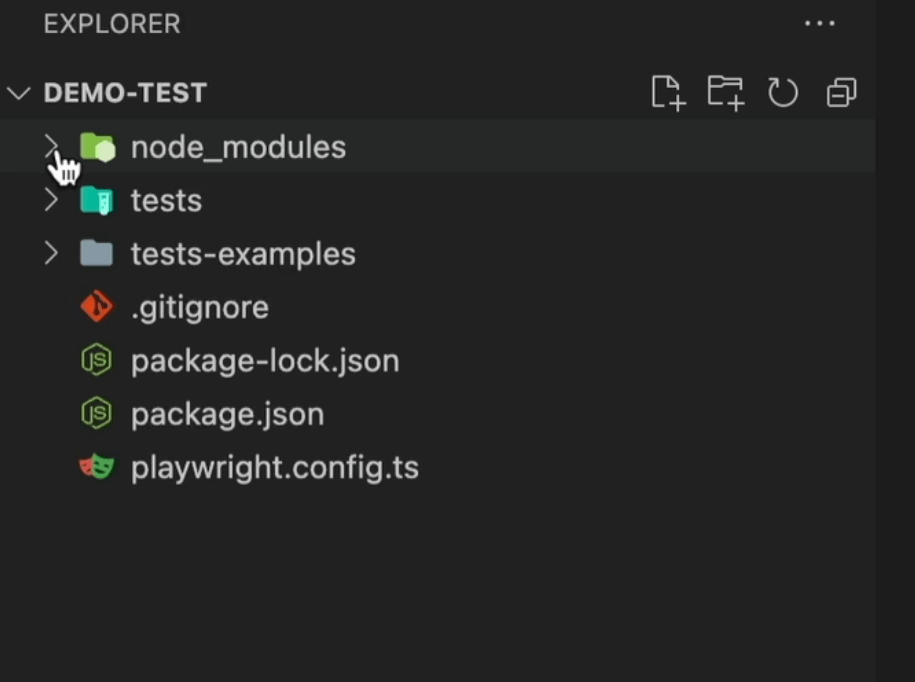Collapse all folders in Explorer
The width and height of the screenshot is (915, 682).
click(x=841, y=93)
